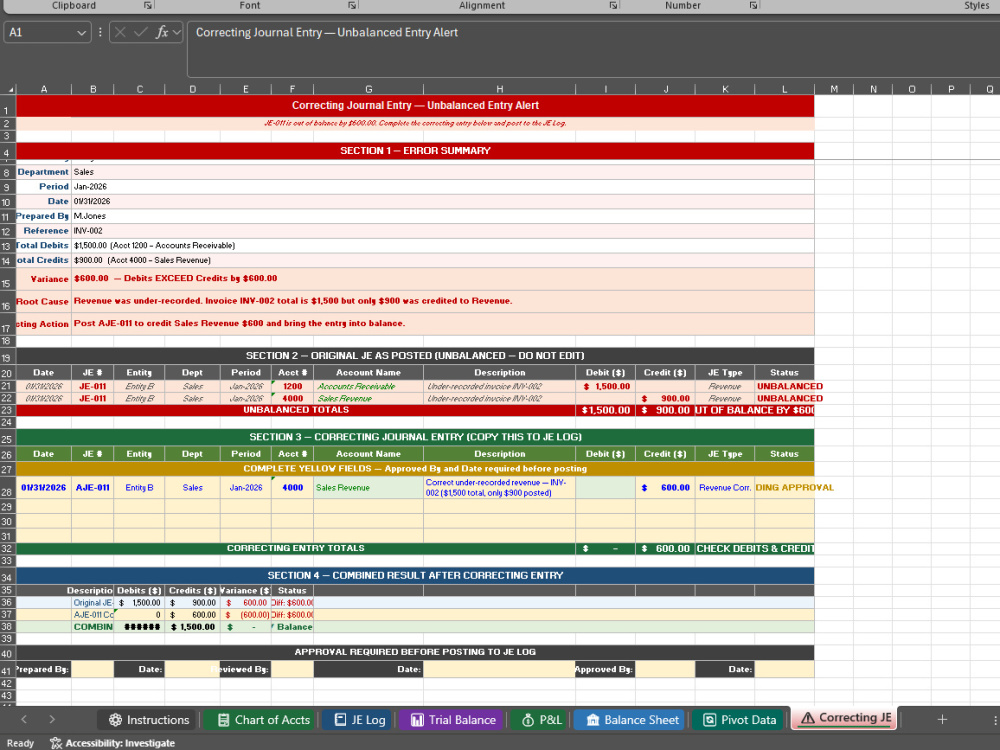Switch to the Pivot Data tab
The width and height of the screenshot is (1000, 750).
point(739,719)
